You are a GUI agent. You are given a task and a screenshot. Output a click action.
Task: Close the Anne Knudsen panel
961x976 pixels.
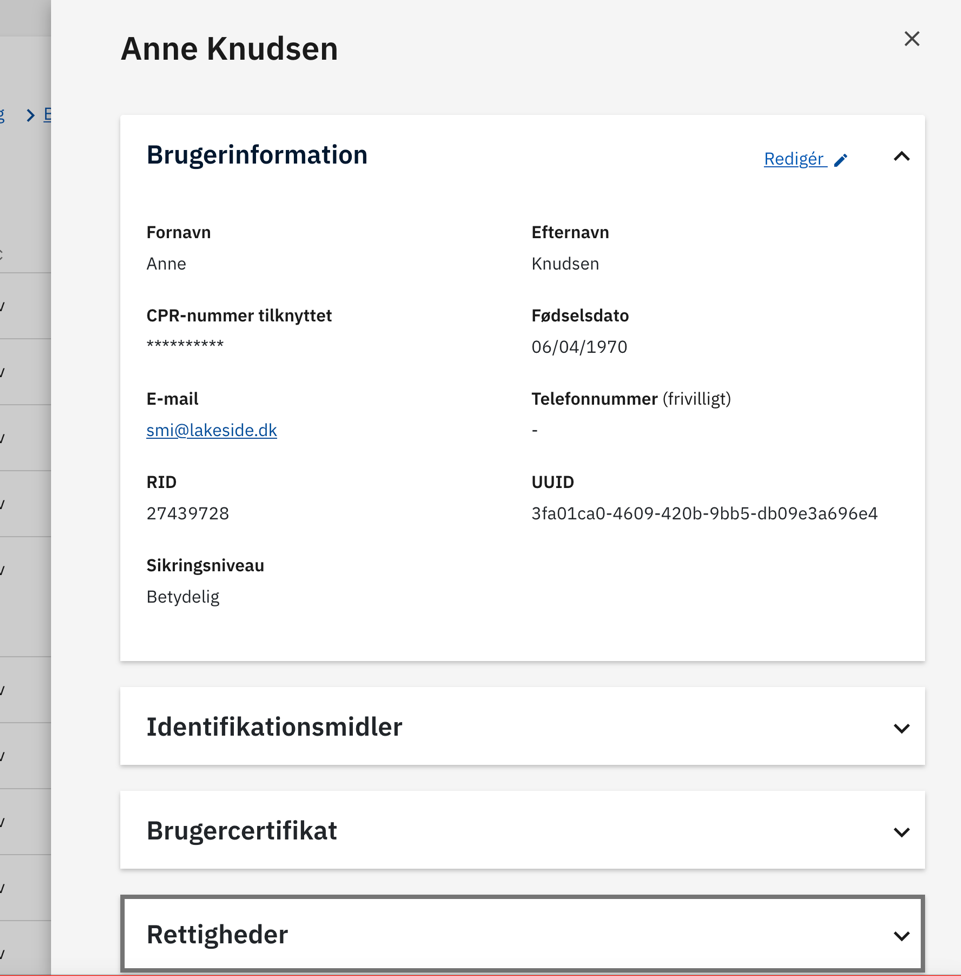[x=912, y=39]
